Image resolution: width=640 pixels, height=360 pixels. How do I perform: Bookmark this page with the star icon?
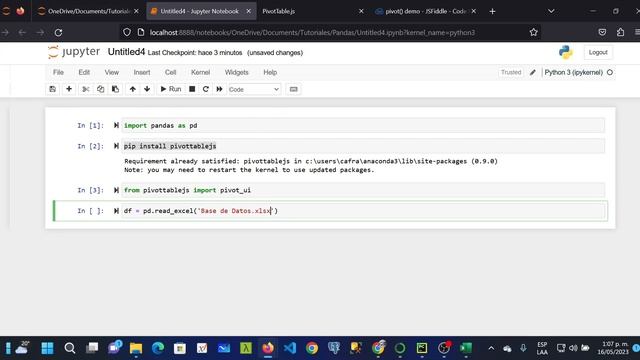tap(533, 32)
